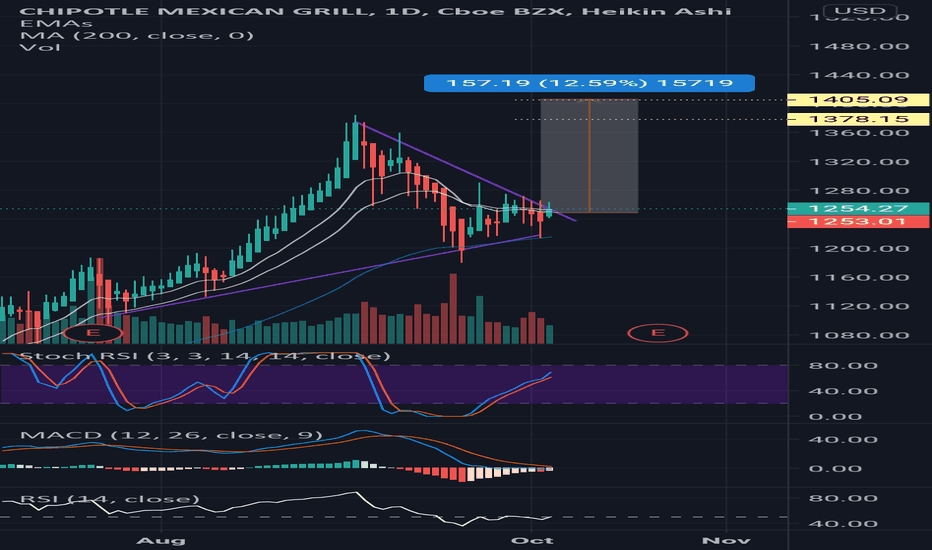
Task: Click the 1320.00 price axis label
Action: [859, 162]
